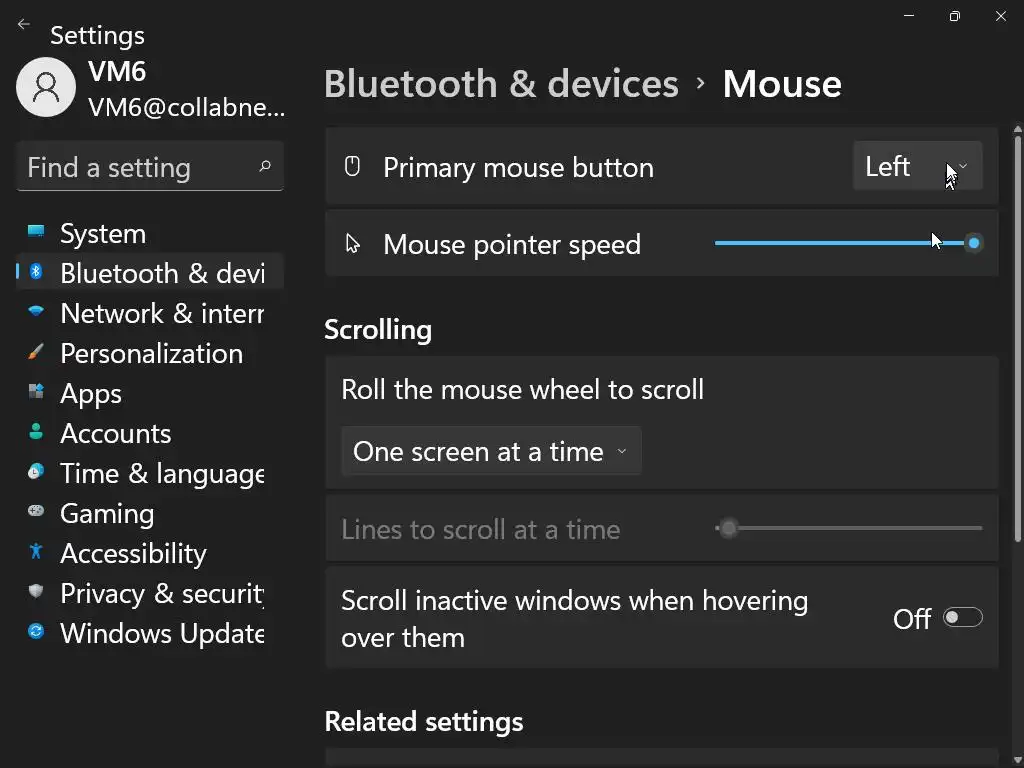The height and width of the screenshot is (768, 1024).
Task: Click the Apps icon in sidebar
Action: click(36, 392)
